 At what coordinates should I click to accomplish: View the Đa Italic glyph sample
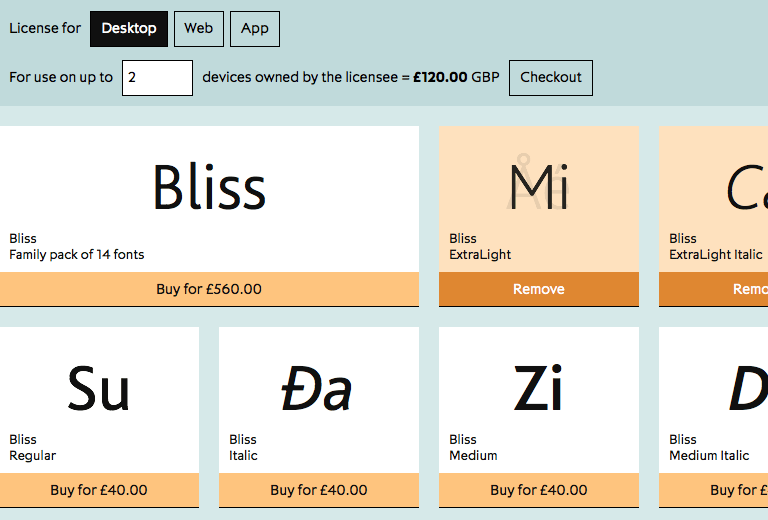pyautogui.click(x=317, y=388)
